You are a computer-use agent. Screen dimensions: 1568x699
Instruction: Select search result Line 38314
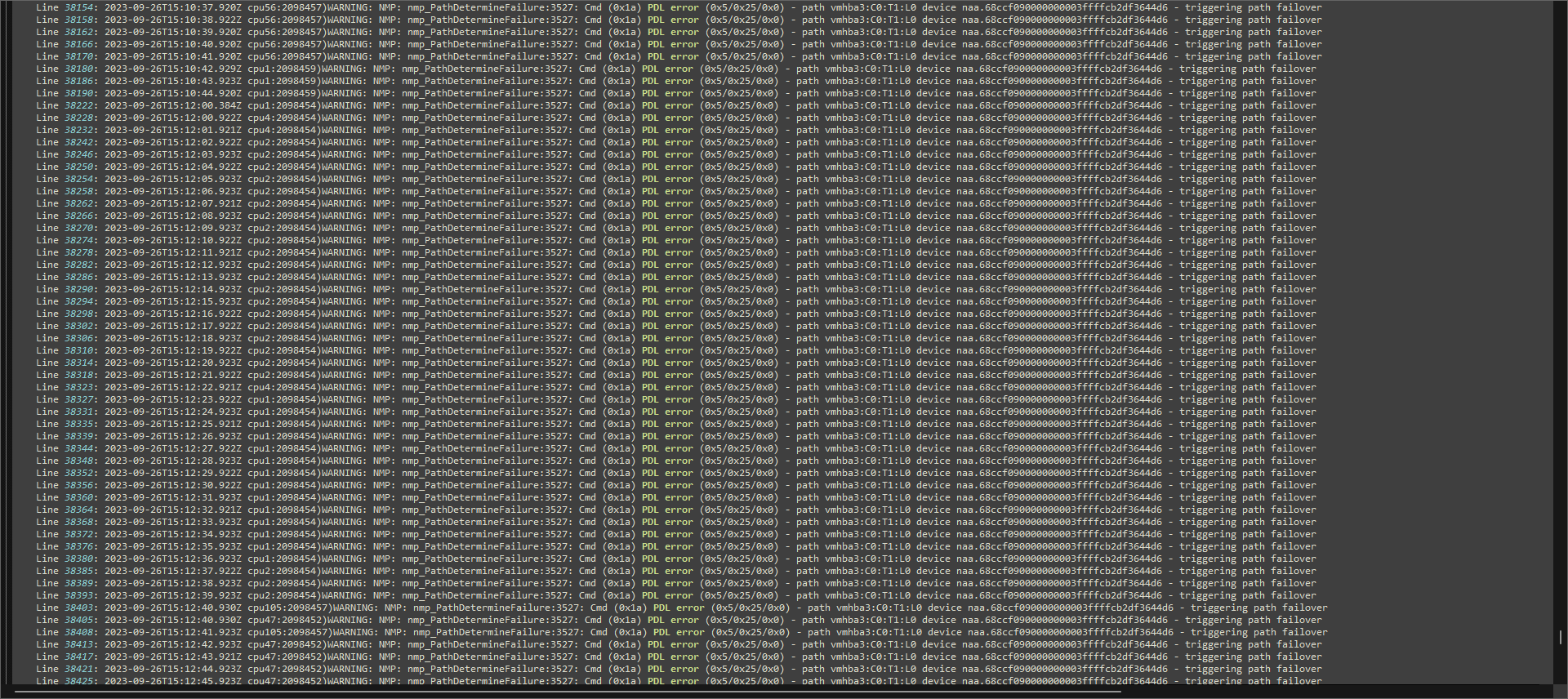676,363
